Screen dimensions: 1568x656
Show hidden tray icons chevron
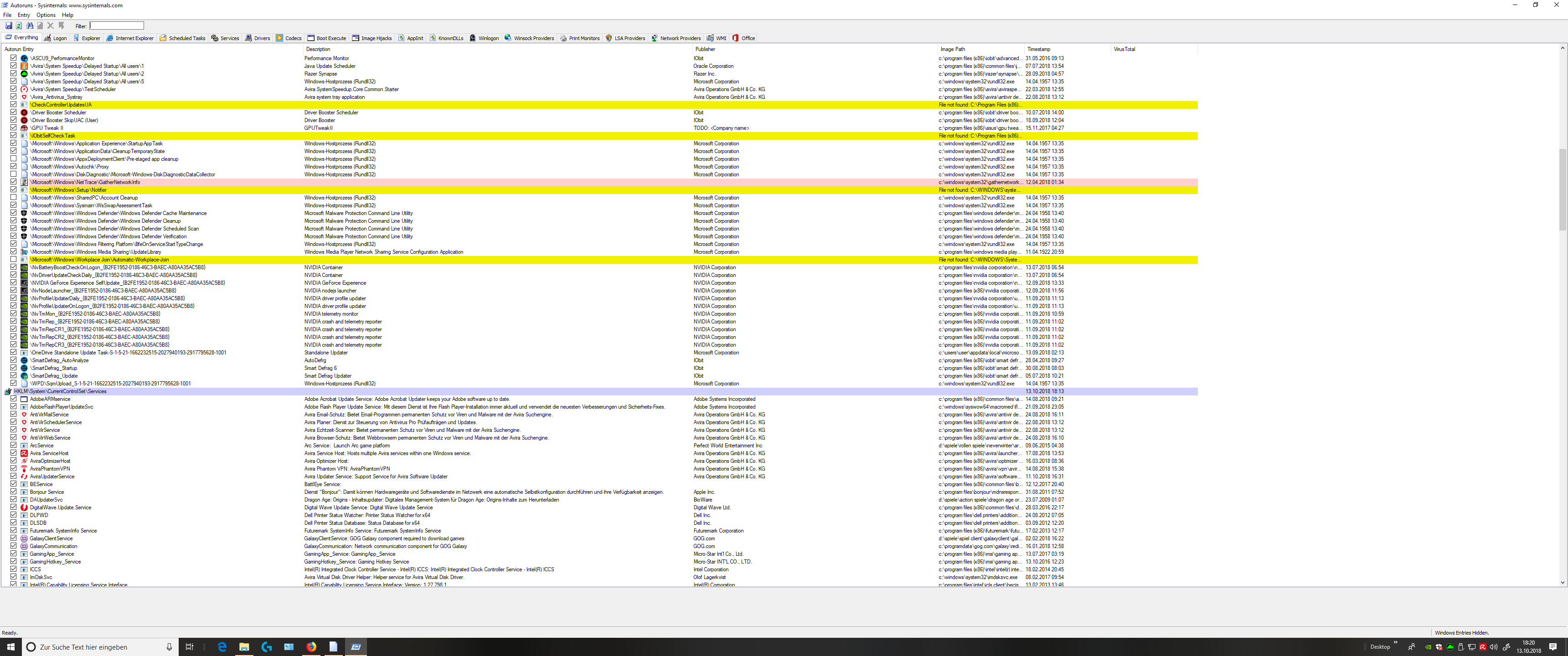tap(1395, 643)
